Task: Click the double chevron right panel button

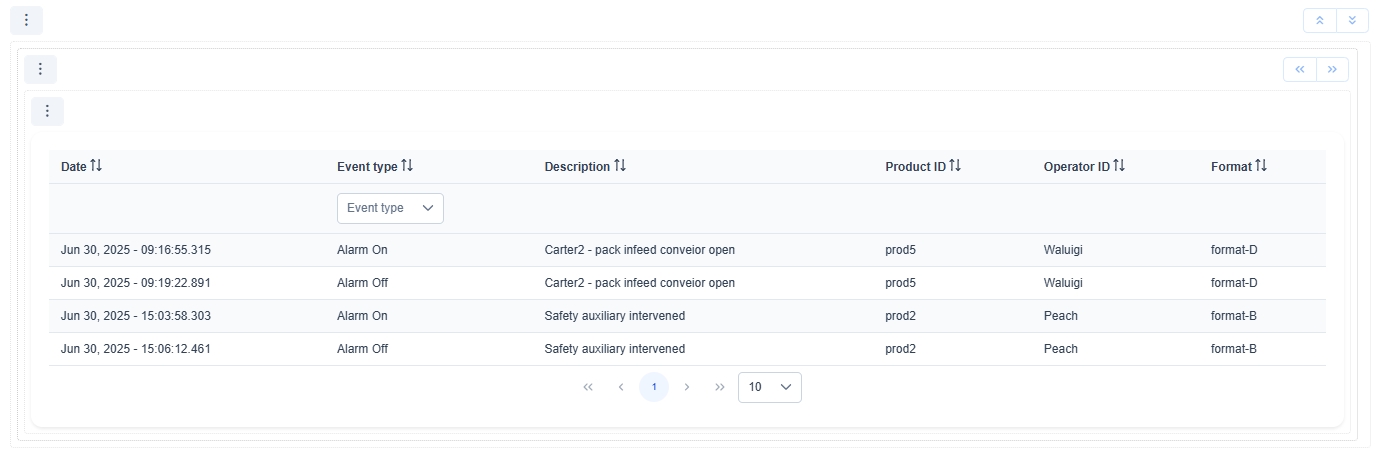Action: (x=1332, y=69)
